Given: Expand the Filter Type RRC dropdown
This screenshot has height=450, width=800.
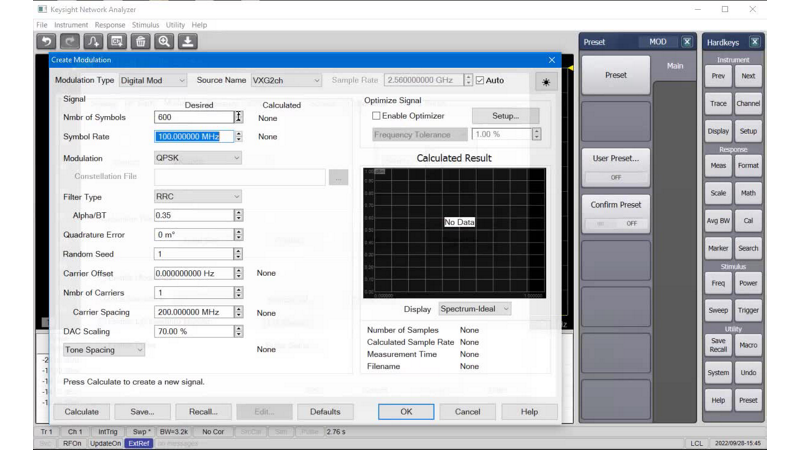Looking at the screenshot, I should 197,196.
